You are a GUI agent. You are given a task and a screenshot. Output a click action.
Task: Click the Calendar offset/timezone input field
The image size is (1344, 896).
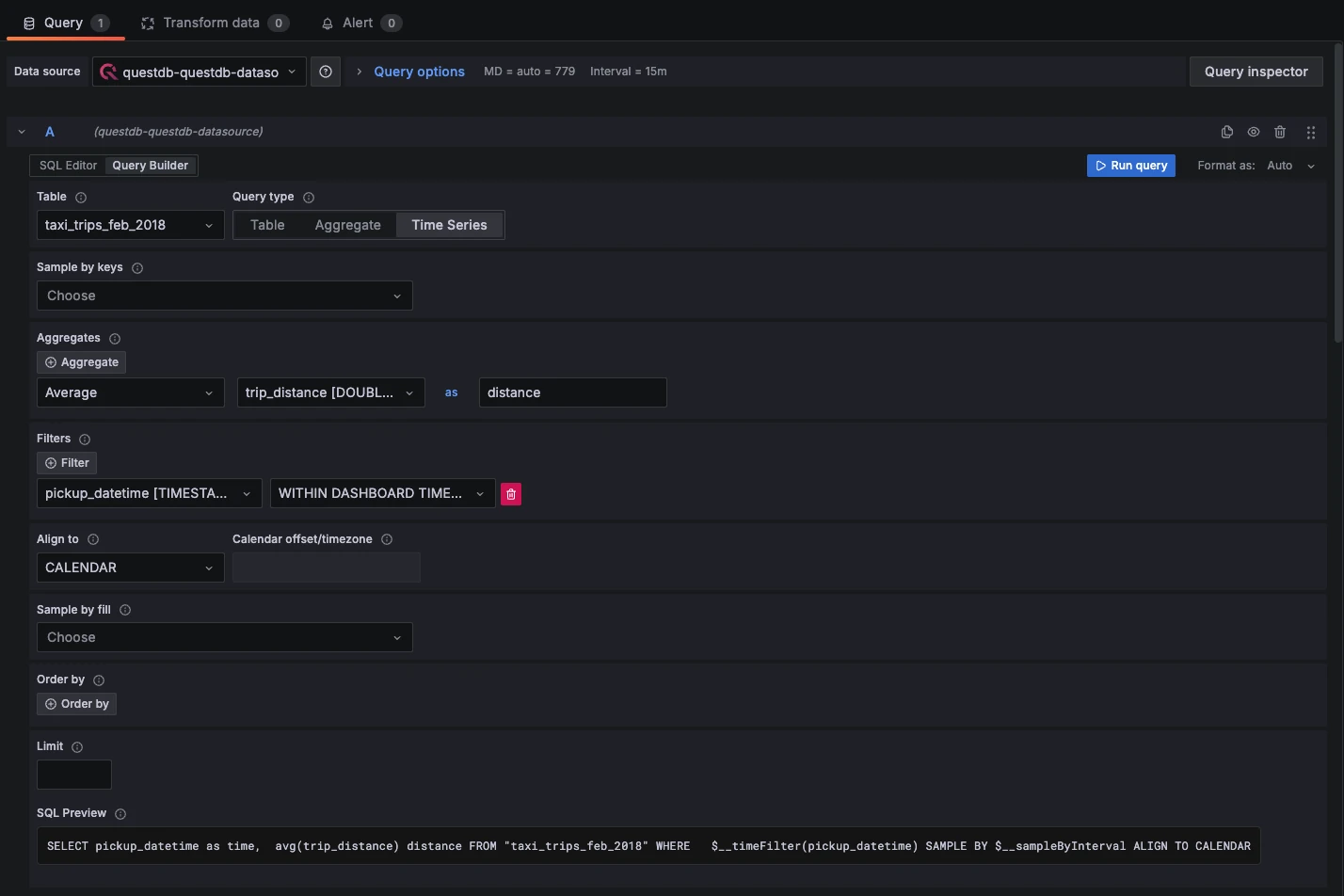point(327,568)
